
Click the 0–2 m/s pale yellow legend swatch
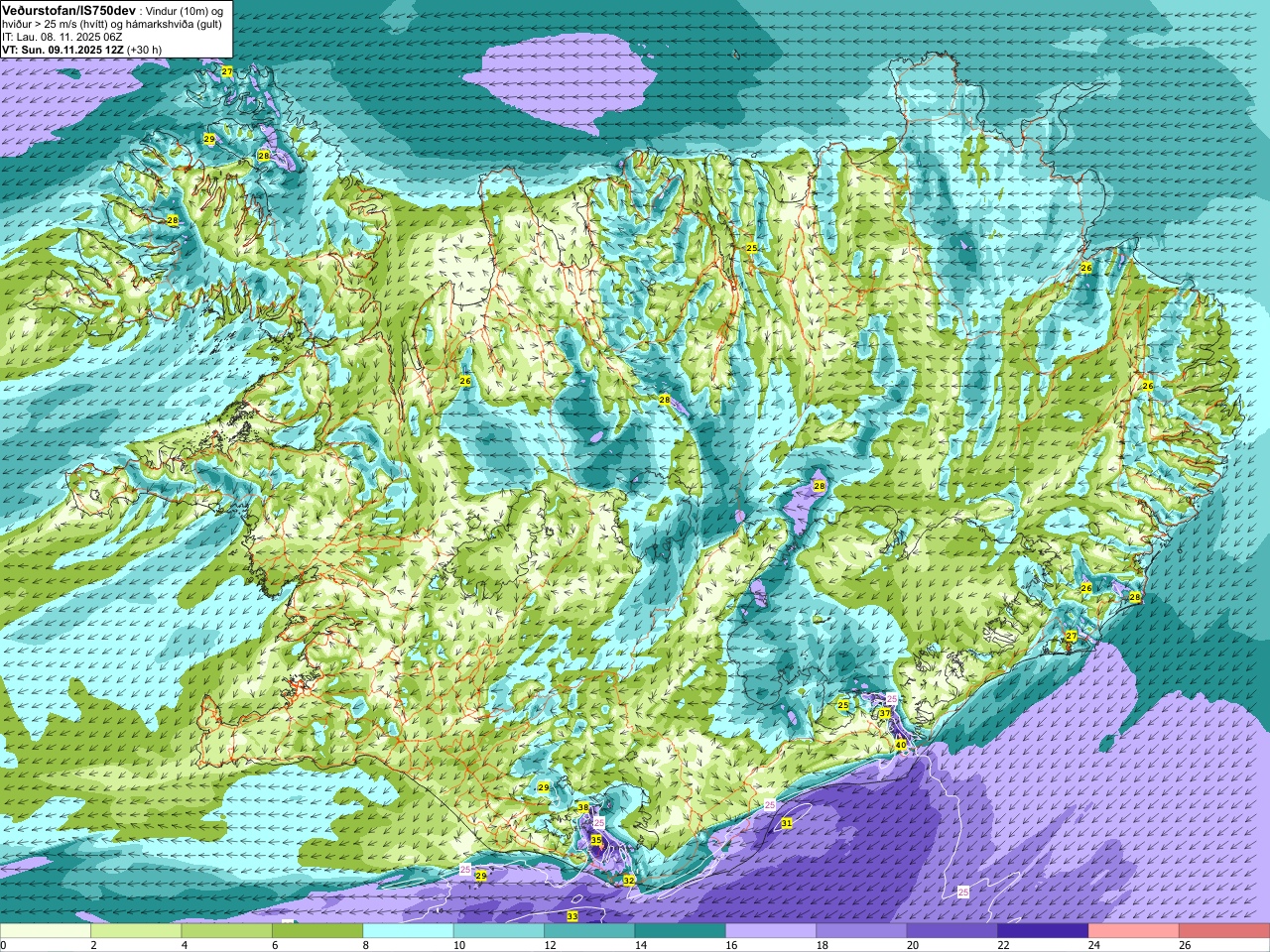(x=46, y=931)
